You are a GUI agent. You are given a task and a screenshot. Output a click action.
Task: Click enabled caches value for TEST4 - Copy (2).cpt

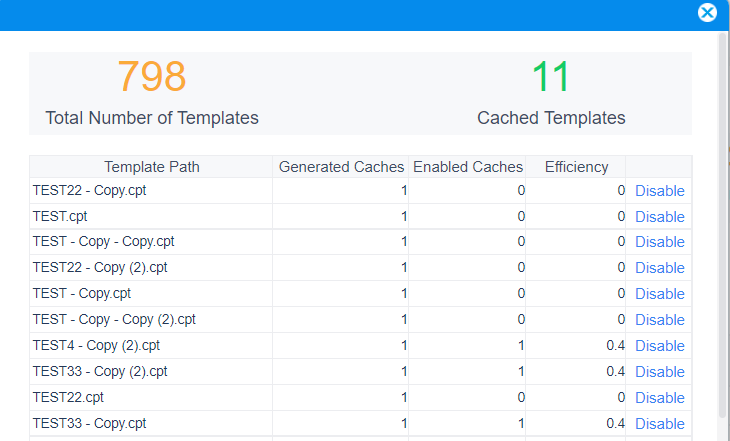[521, 346]
